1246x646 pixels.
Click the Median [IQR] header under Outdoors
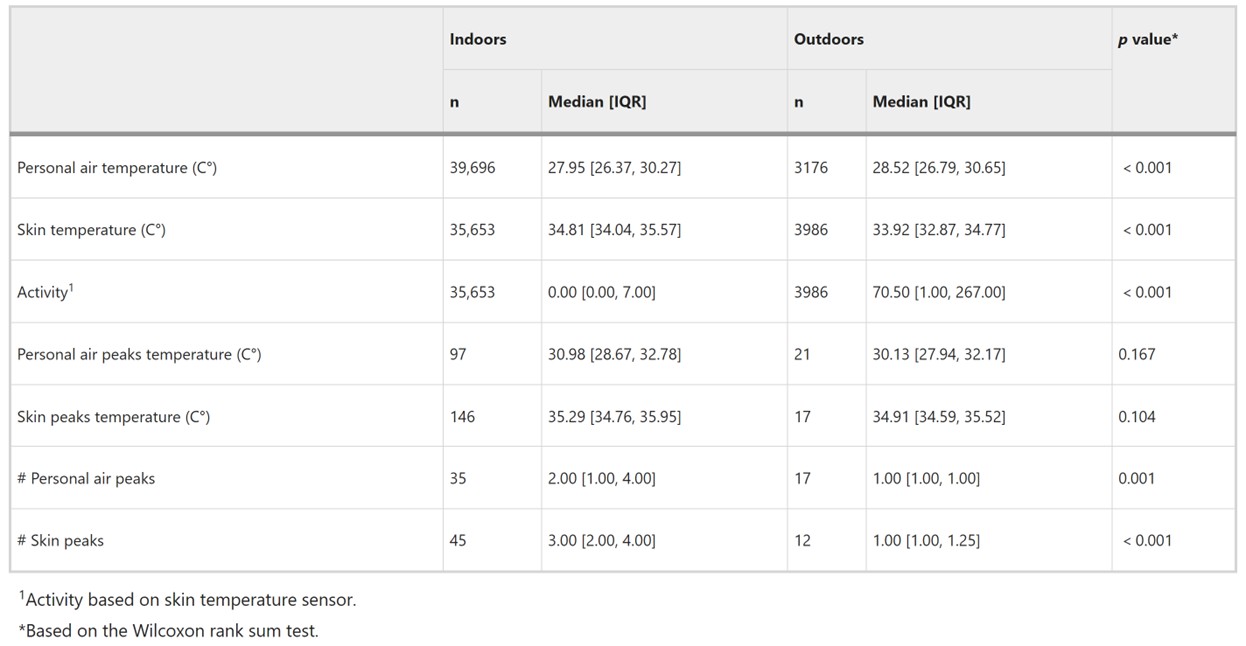click(921, 102)
